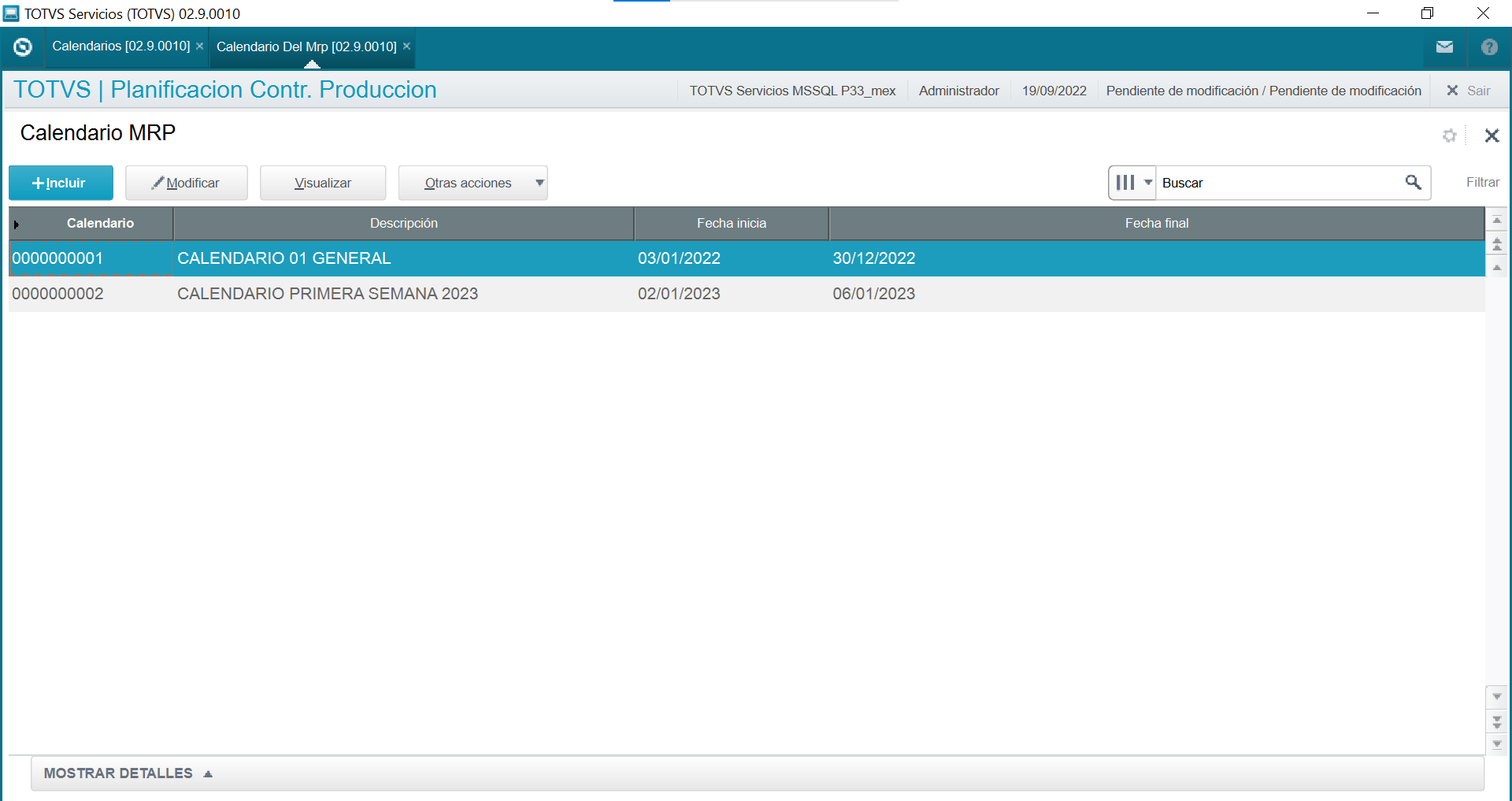Viewport: 1512px width, 801px height.
Task: Click CALENDARIO PRIMERA SEMANA 2023 cell
Action: tap(328, 294)
